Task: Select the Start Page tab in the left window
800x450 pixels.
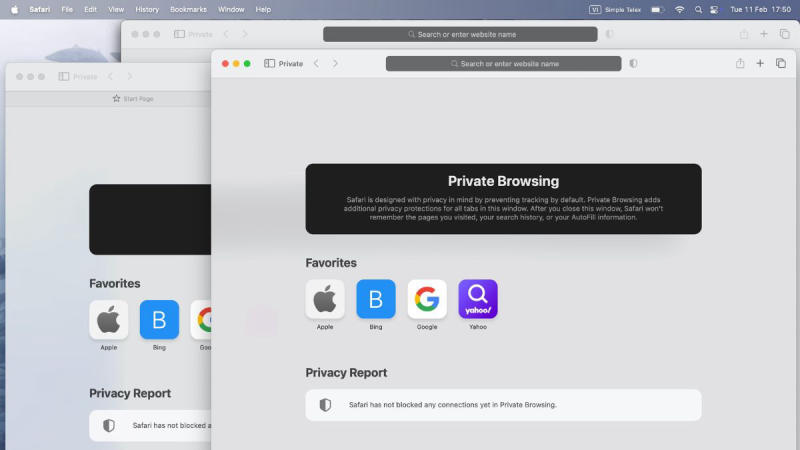Action: (133, 99)
